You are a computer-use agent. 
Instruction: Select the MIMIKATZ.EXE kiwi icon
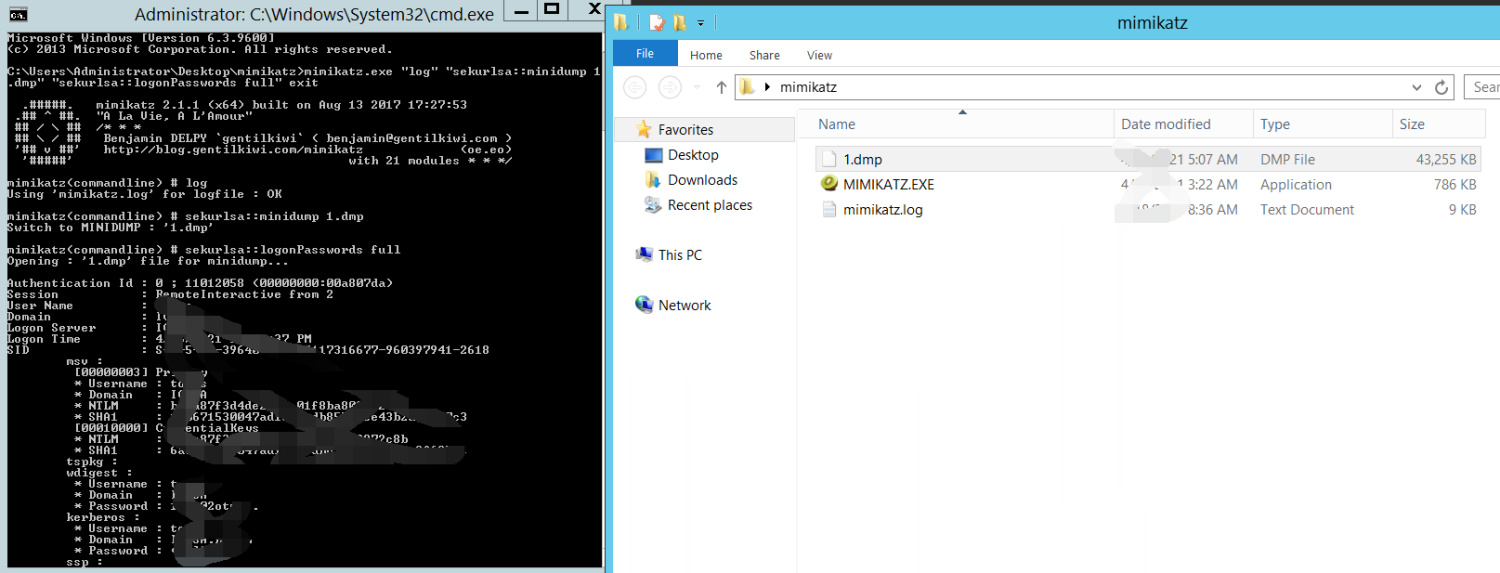pos(828,184)
